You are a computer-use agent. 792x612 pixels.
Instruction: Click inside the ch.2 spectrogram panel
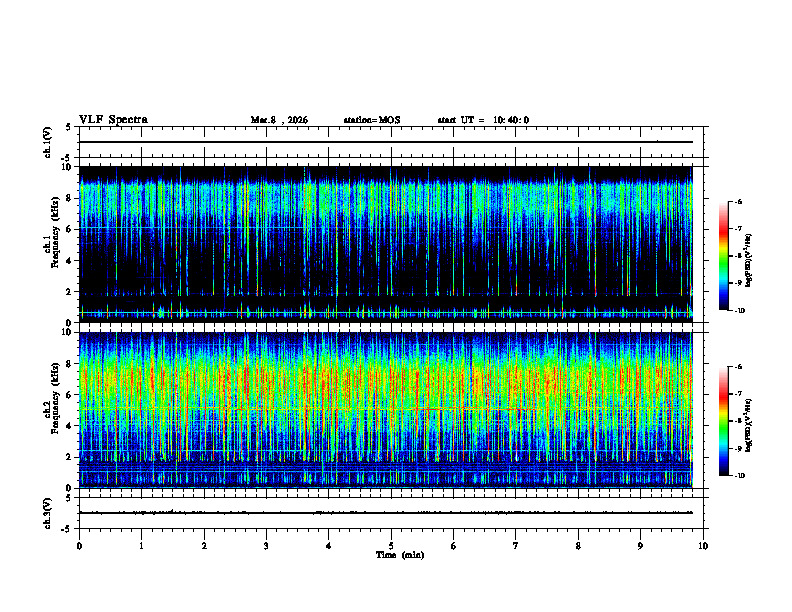tap(385, 410)
